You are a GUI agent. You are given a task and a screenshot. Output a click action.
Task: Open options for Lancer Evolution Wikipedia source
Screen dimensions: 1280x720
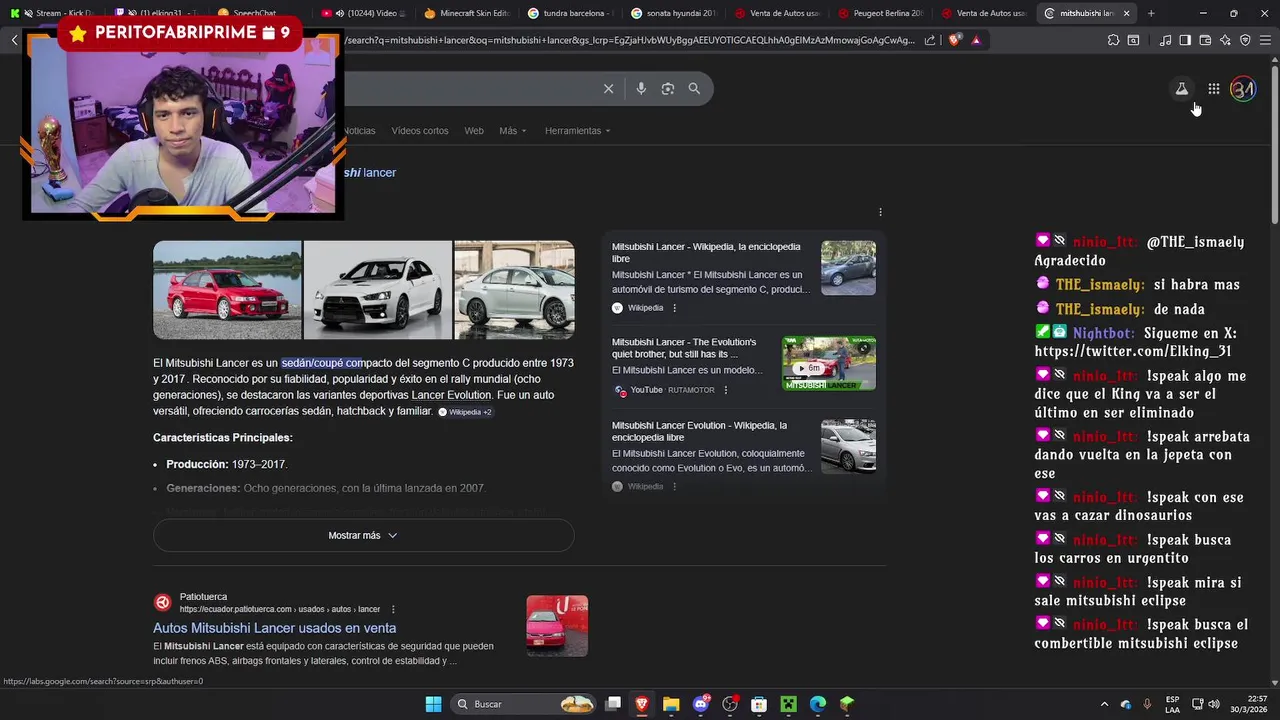coord(674,487)
